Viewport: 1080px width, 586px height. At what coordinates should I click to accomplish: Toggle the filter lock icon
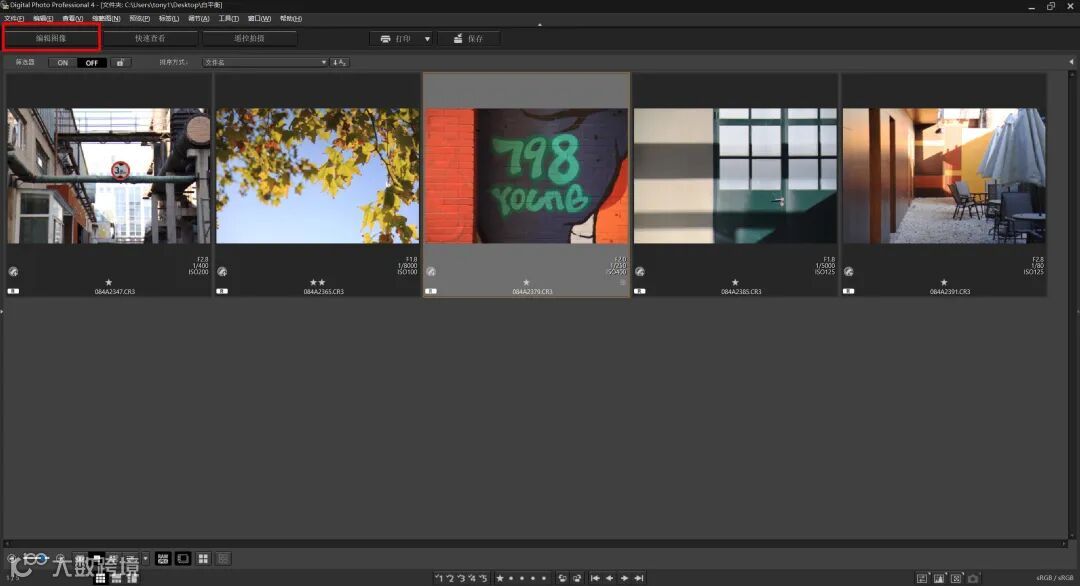click(120, 62)
